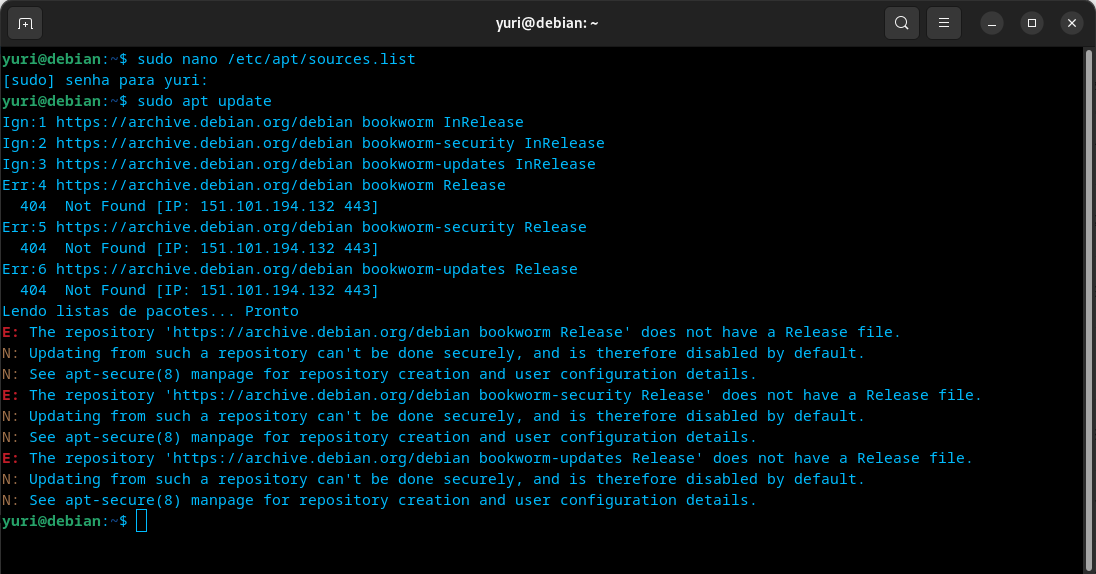Click the window title yuri@debian: ~

[x=547, y=23]
